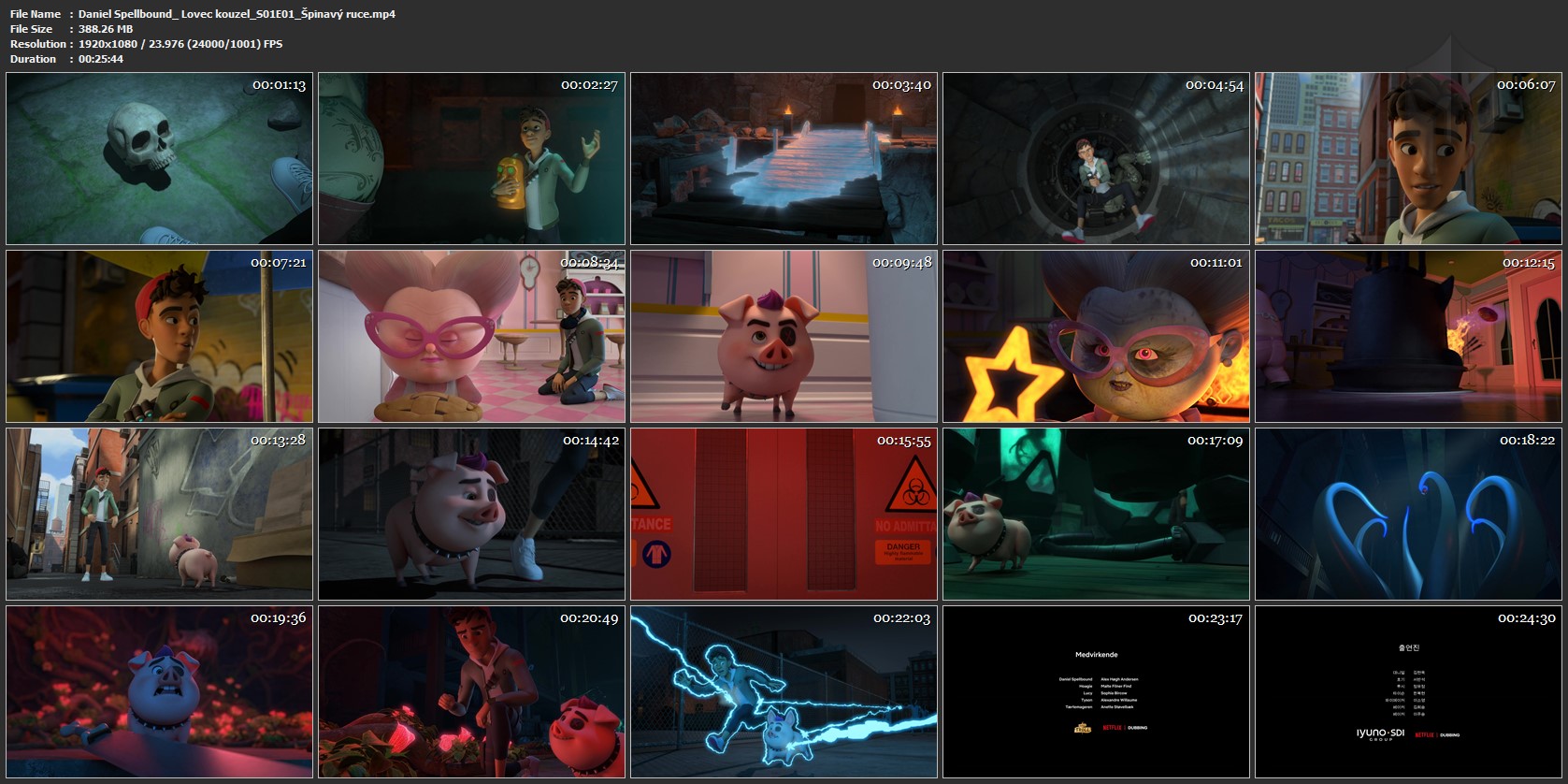Open the Medvirkende credits frame 00:23:17
This screenshot has width=1568, height=784.
tap(1096, 692)
